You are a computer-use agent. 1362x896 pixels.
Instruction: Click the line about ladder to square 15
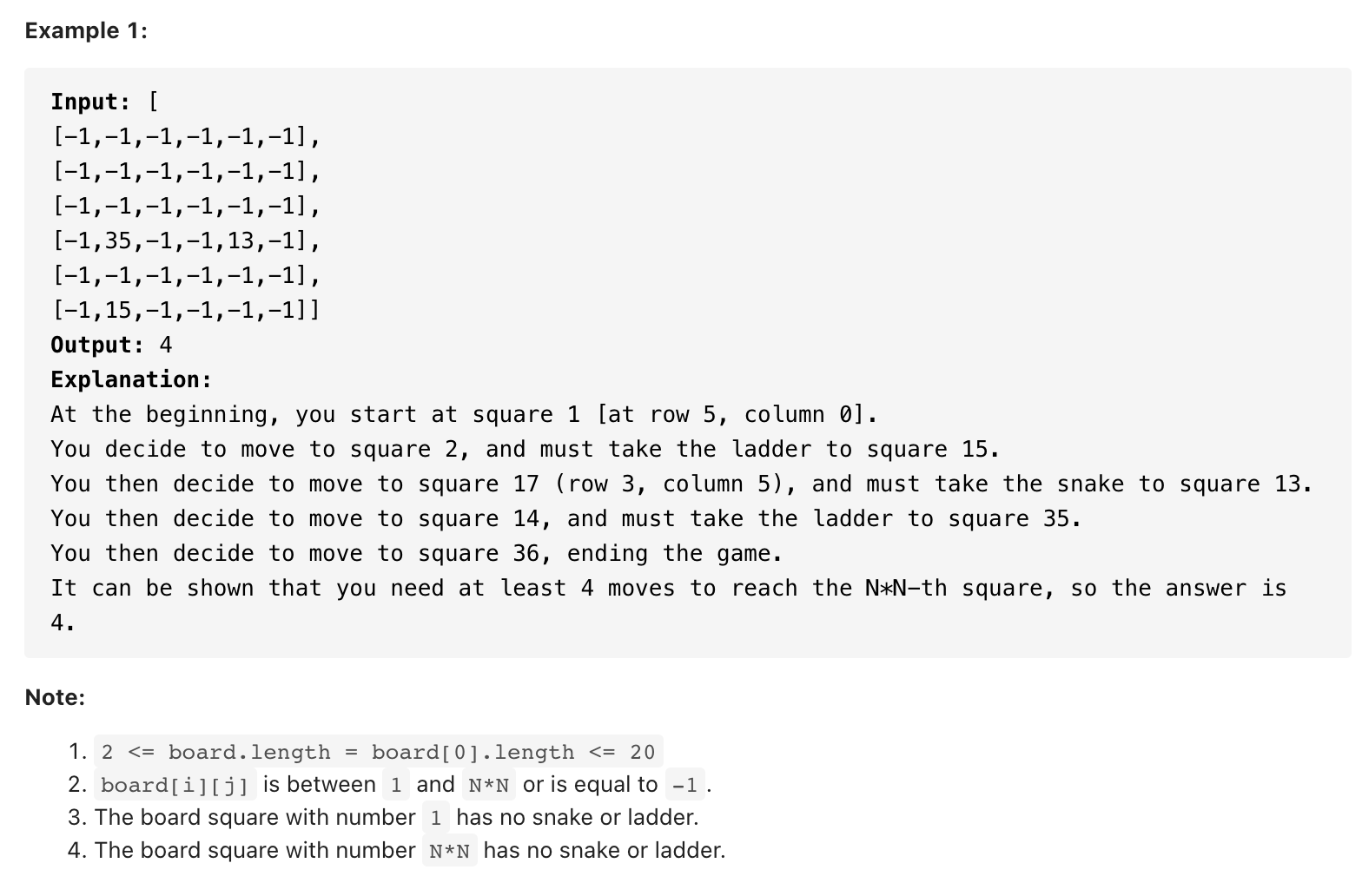(x=526, y=449)
